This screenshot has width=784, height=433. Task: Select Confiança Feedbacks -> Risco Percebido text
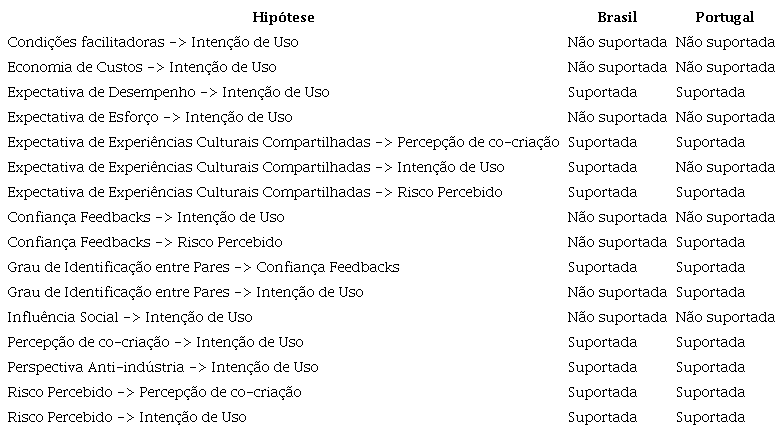click(145, 242)
